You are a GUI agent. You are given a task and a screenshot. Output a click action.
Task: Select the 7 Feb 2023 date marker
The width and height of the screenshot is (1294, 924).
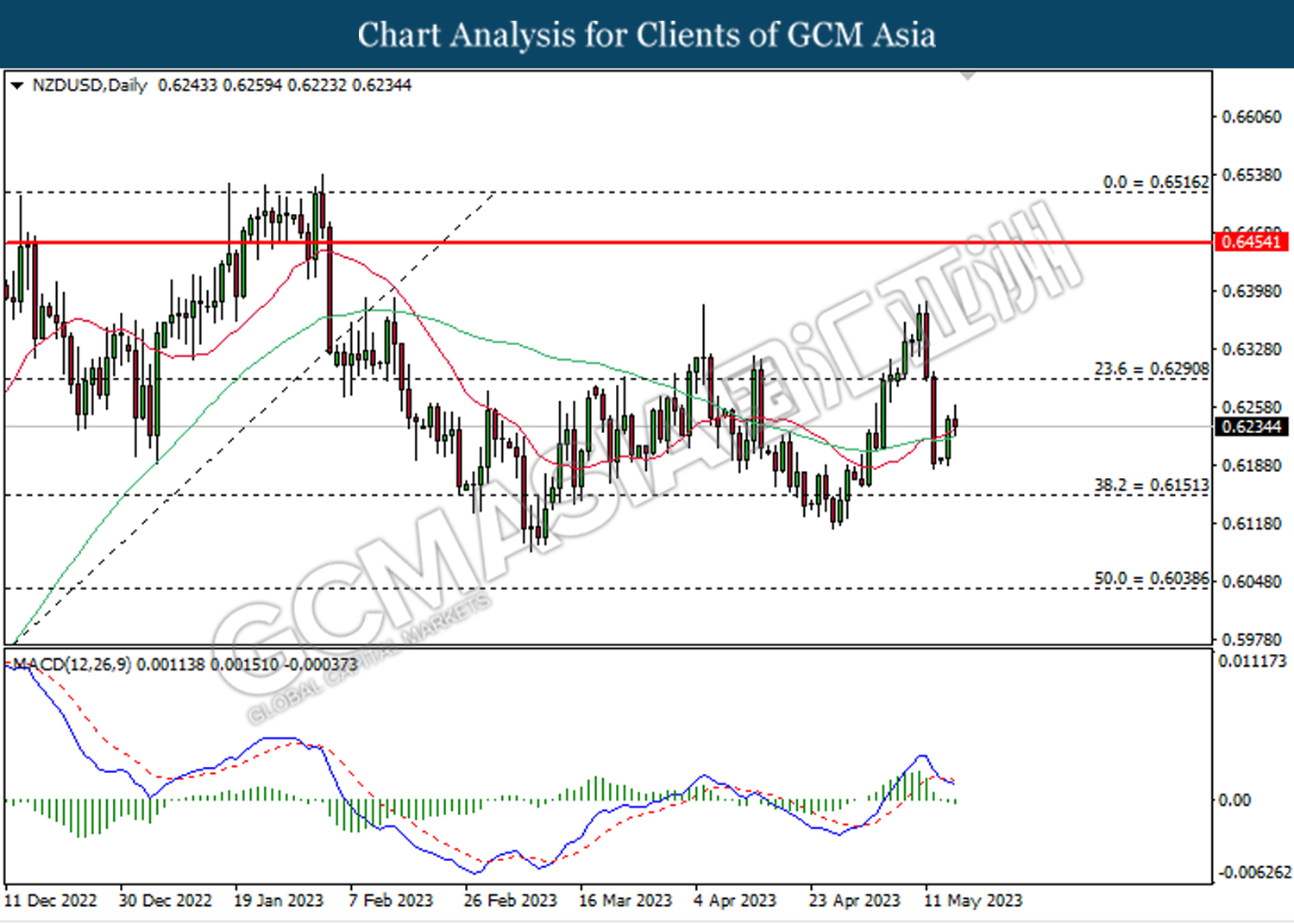pyautogui.click(x=391, y=901)
